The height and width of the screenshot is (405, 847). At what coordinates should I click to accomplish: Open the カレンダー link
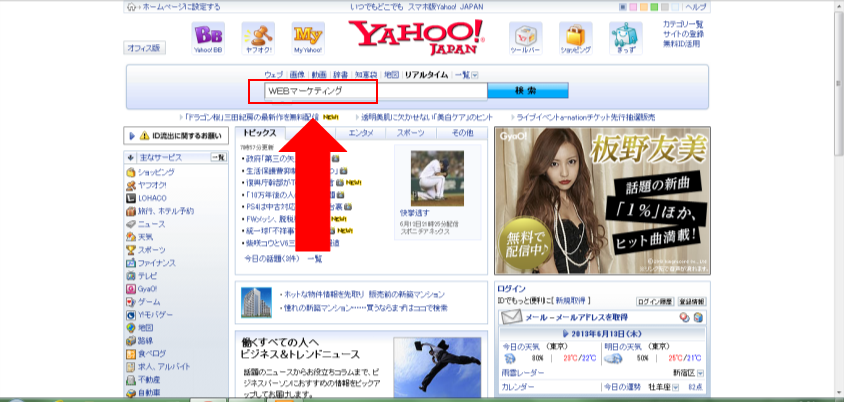click(518, 388)
